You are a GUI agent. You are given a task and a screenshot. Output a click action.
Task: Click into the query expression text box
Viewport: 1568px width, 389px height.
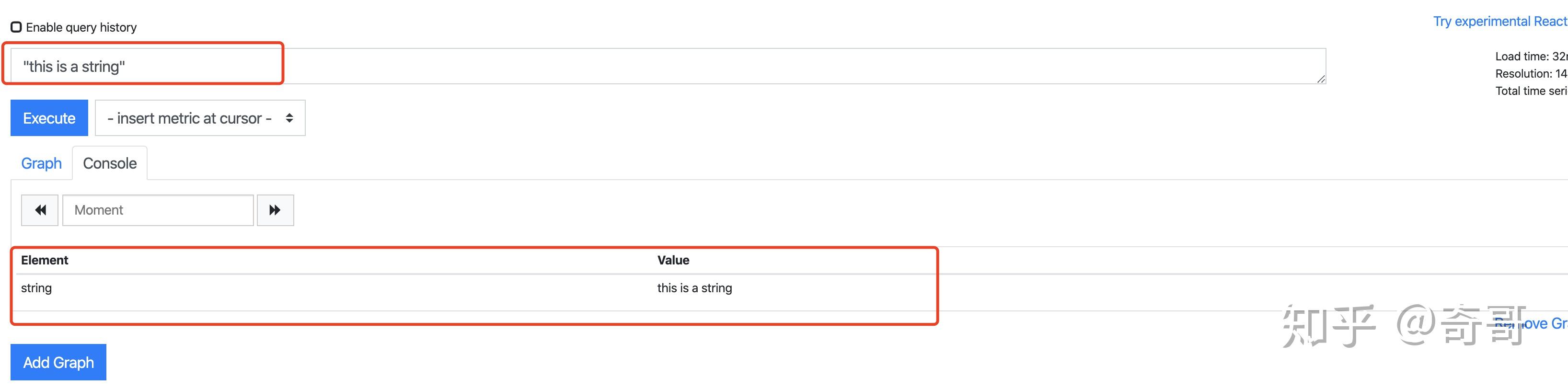[669, 67]
